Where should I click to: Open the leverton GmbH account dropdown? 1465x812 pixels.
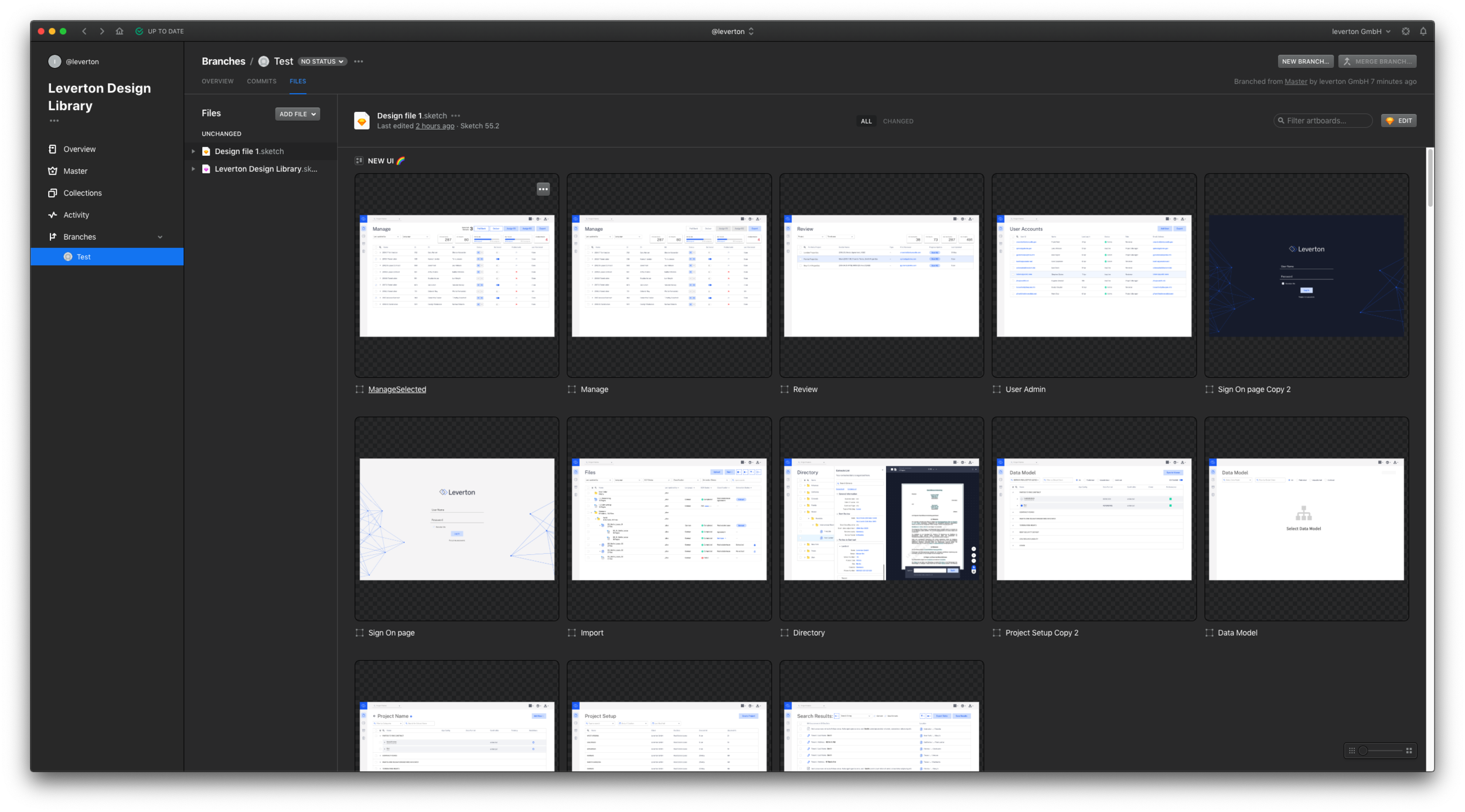(1361, 31)
